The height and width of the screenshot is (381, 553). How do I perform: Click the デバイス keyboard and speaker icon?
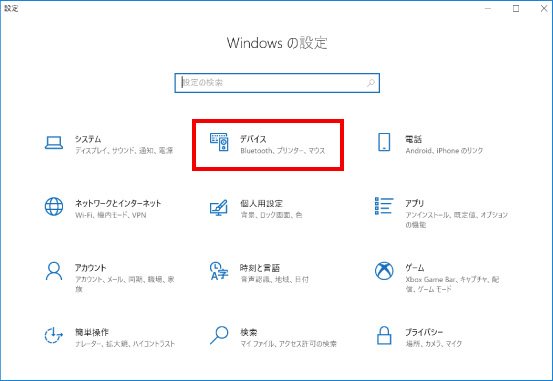point(219,142)
